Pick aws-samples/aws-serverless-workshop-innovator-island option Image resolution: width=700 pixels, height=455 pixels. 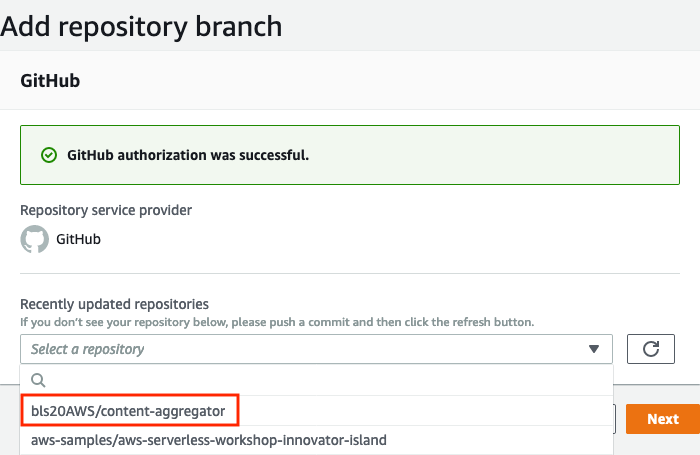click(x=208, y=440)
